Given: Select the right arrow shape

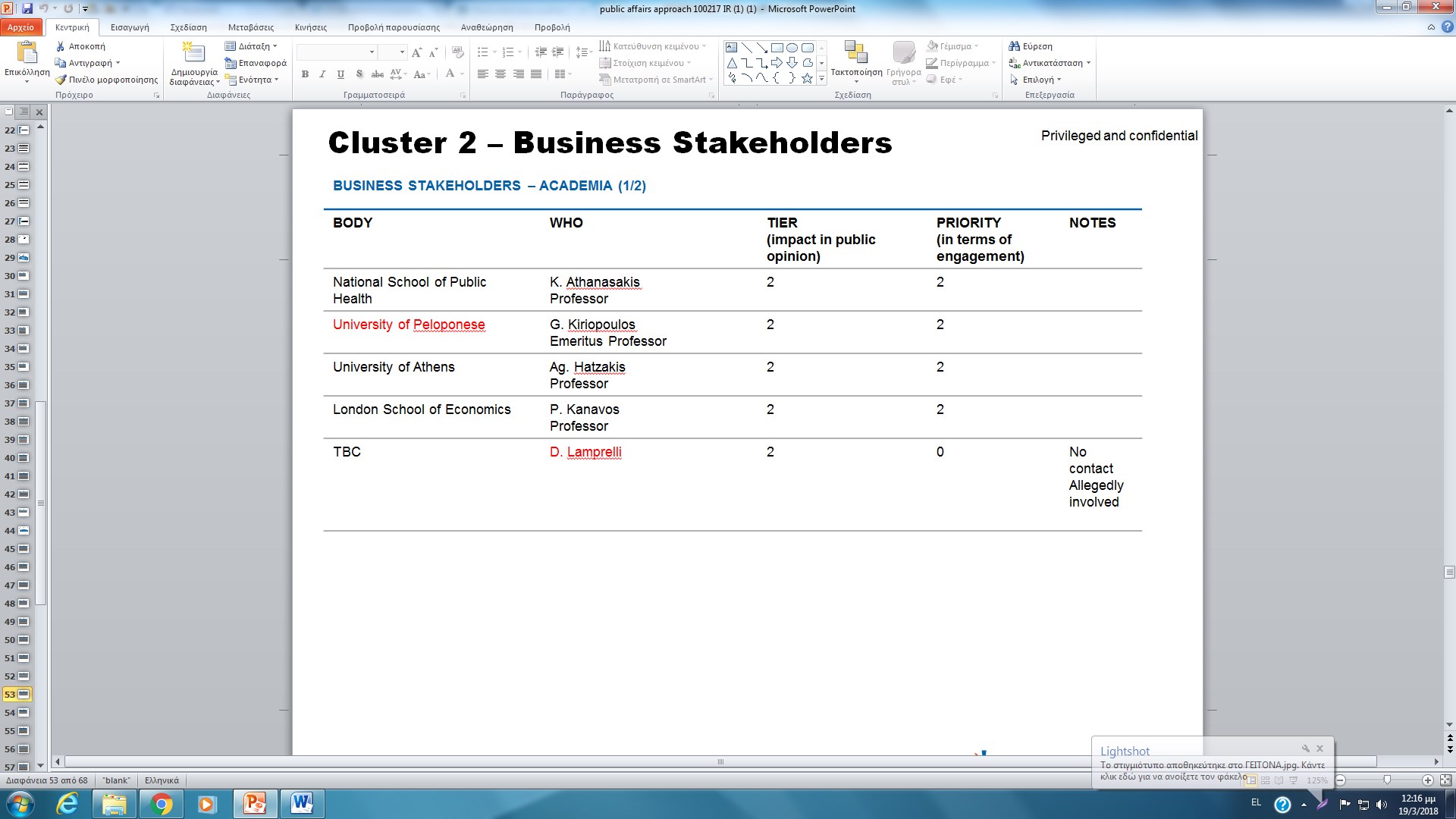Looking at the screenshot, I should 777,63.
